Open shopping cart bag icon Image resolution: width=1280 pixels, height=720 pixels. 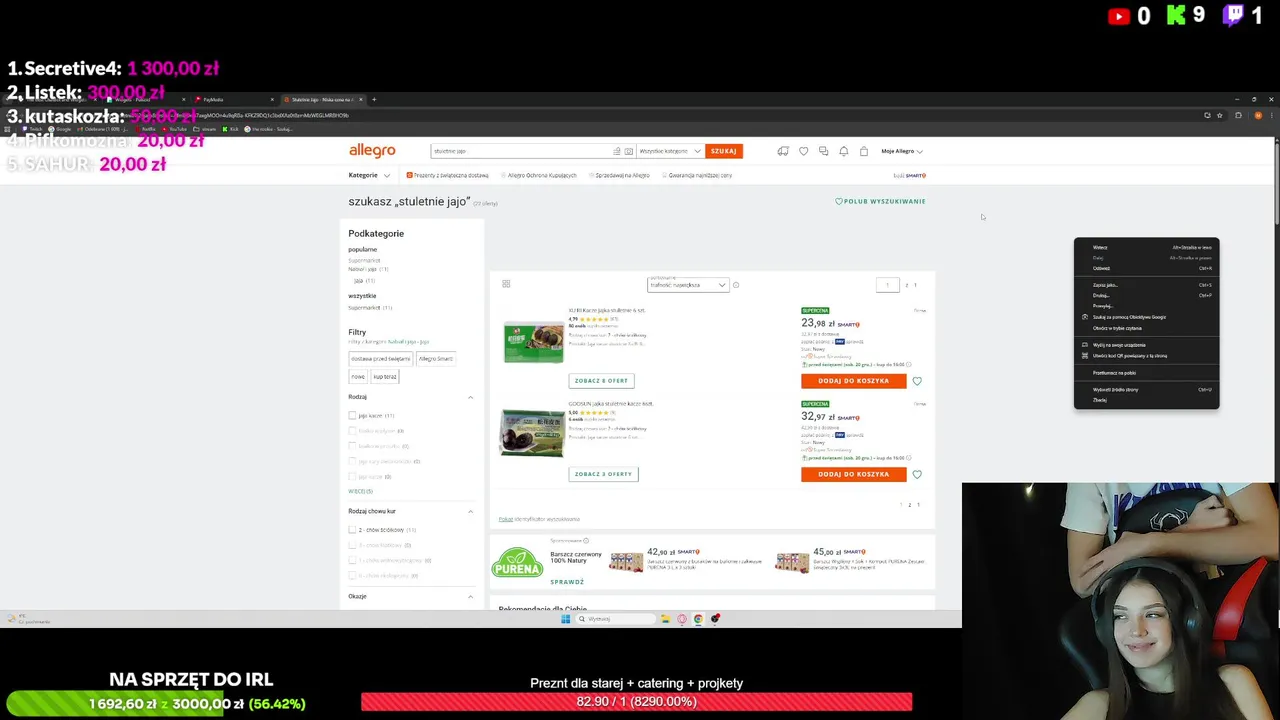(x=864, y=151)
